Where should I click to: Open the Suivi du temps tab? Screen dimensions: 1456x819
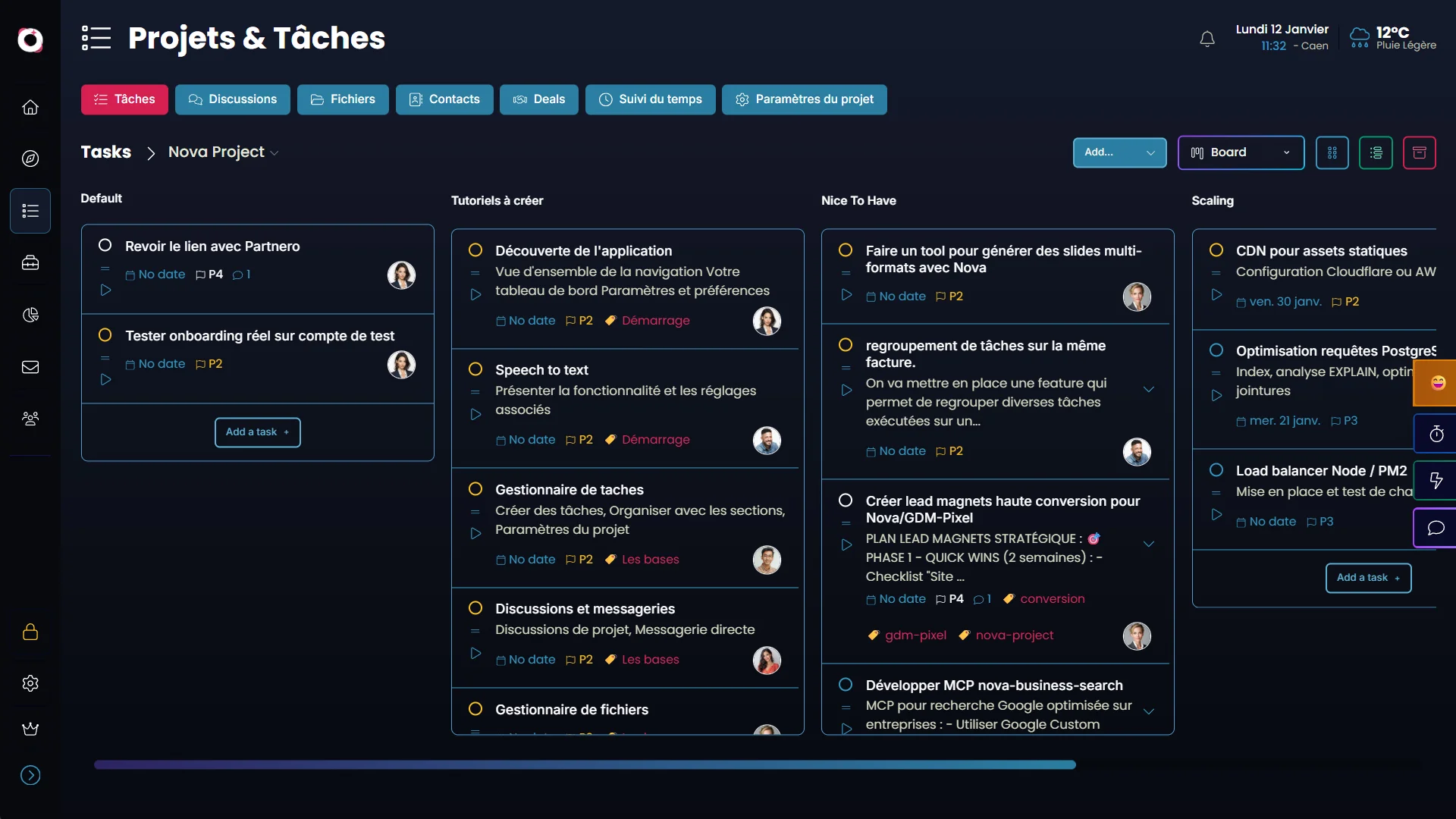[650, 99]
